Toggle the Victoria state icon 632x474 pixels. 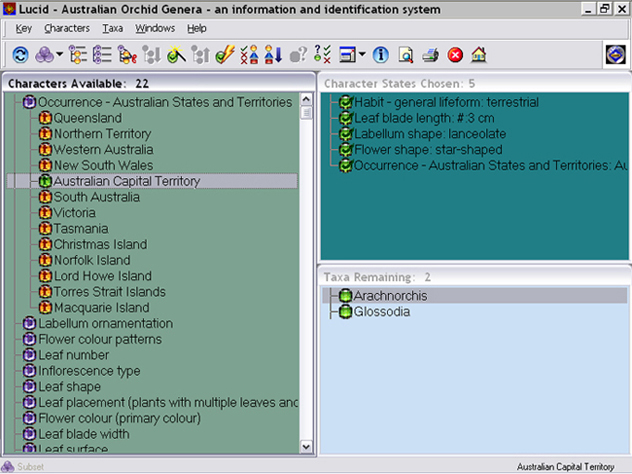pyautogui.click(x=45, y=213)
